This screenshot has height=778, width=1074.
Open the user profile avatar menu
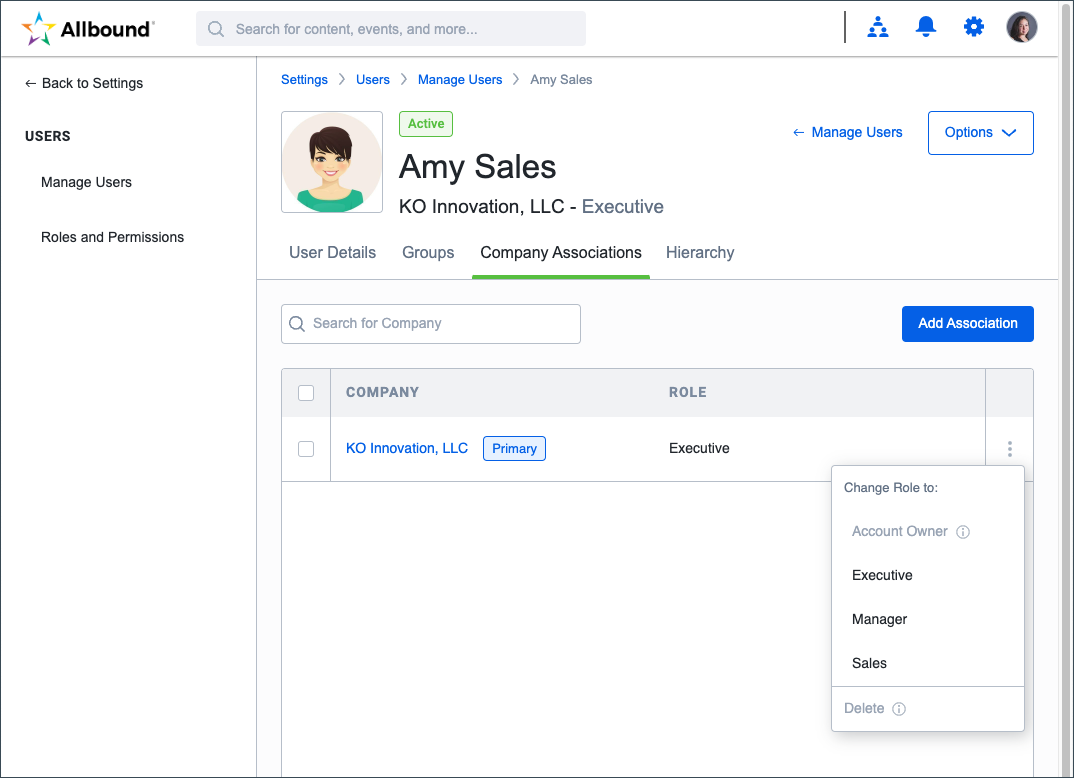coord(1021,27)
